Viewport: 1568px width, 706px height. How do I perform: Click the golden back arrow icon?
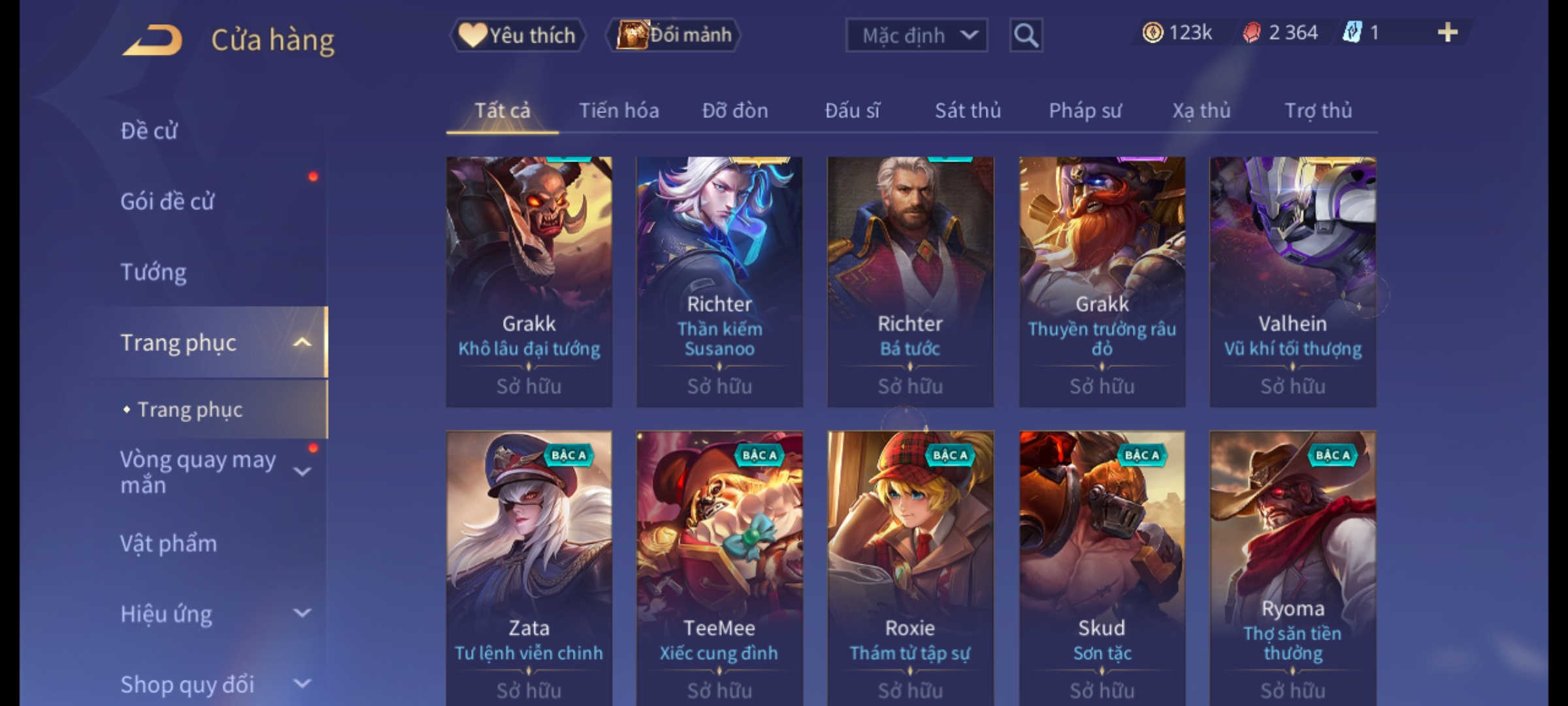click(x=153, y=41)
